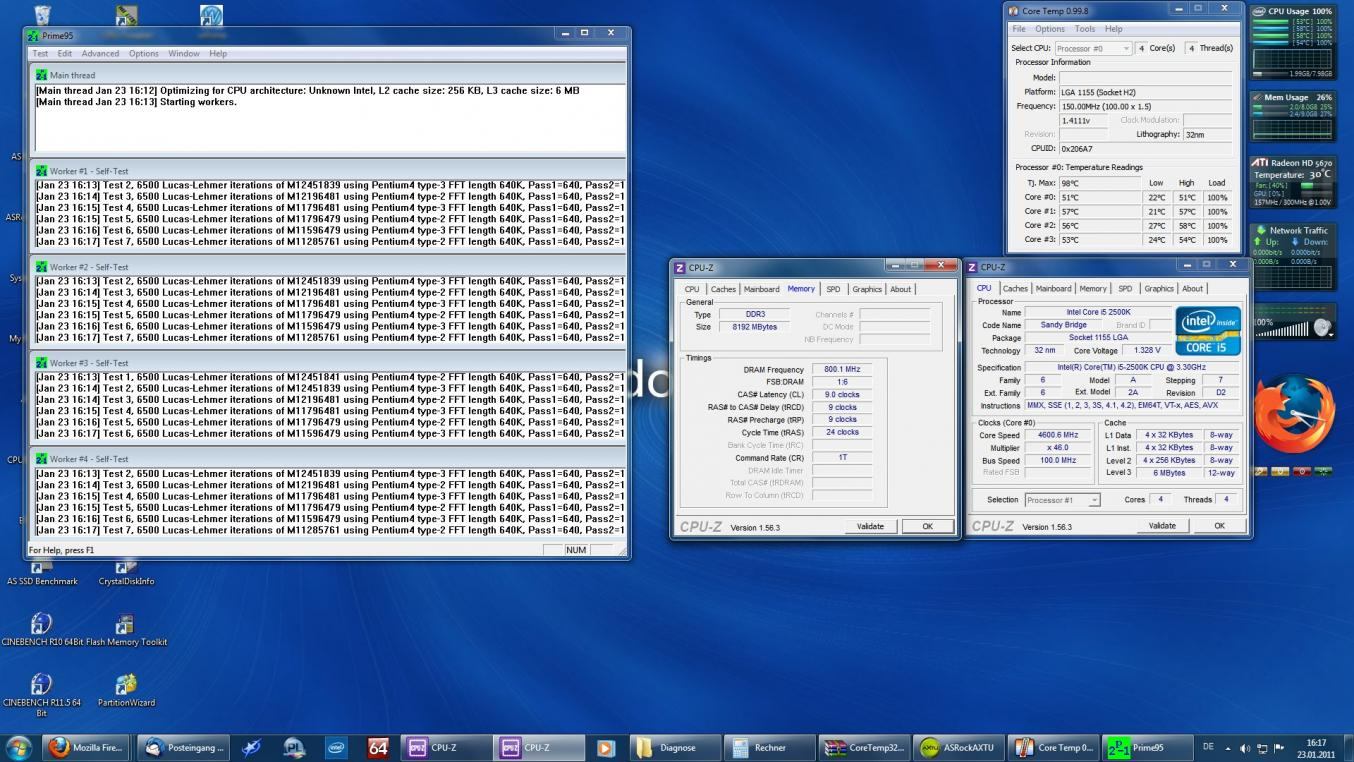This screenshot has width=1354, height=762.
Task: Click the Prime95 title bar icon
Action: coord(35,35)
